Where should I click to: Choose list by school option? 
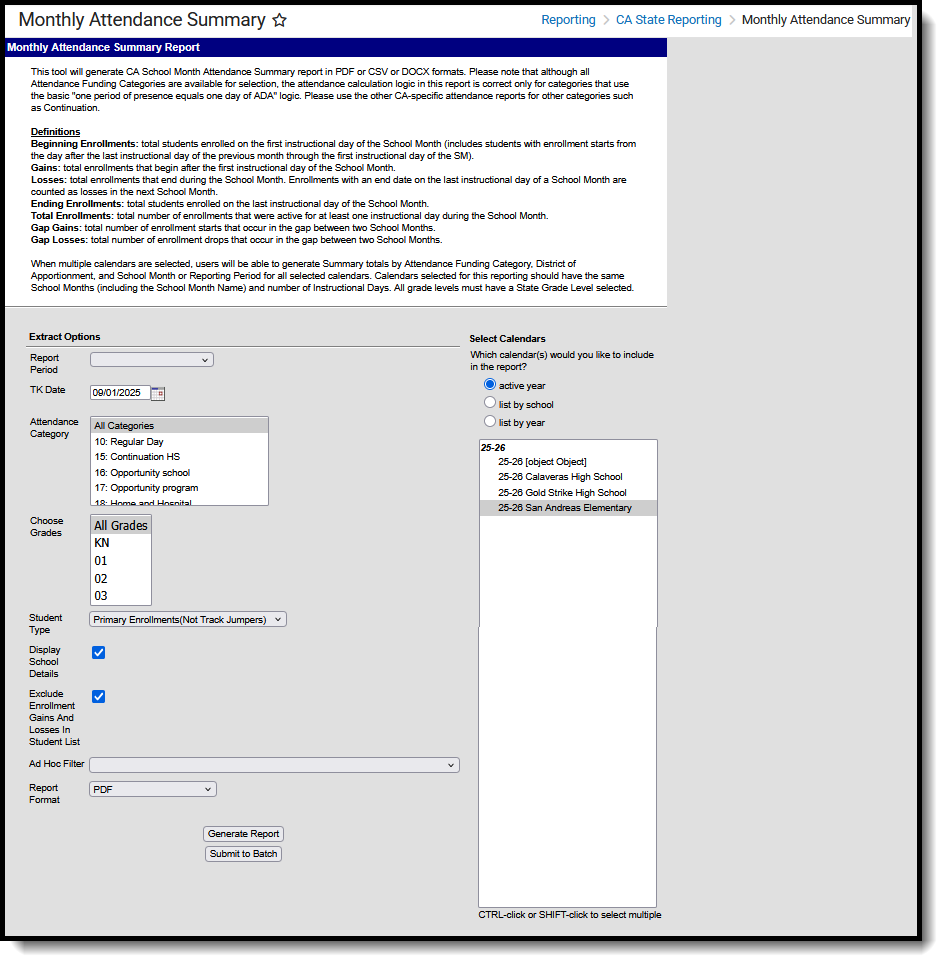point(489,401)
